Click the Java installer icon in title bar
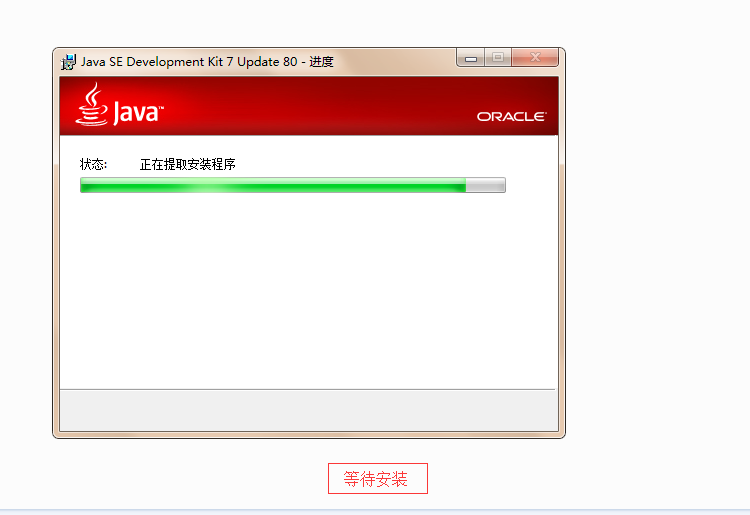 (68, 62)
